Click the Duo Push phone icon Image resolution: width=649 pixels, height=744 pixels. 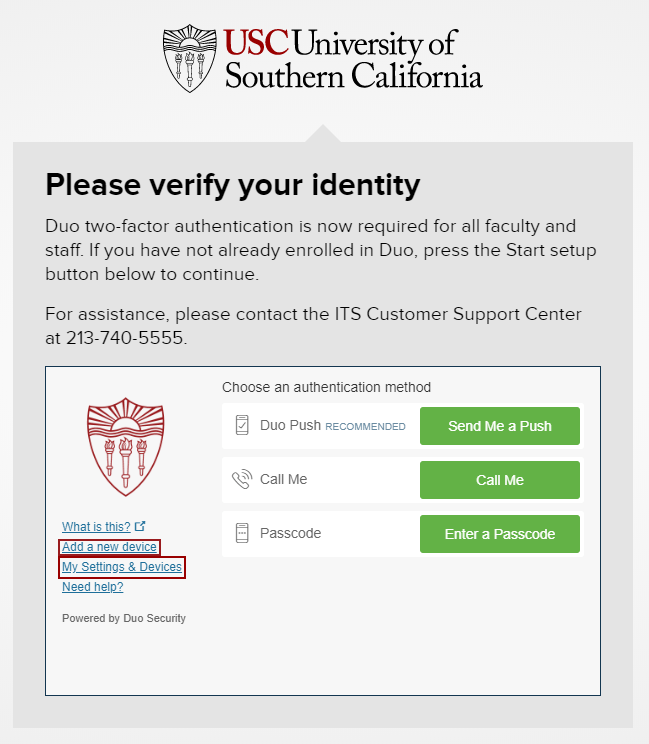(241, 425)
